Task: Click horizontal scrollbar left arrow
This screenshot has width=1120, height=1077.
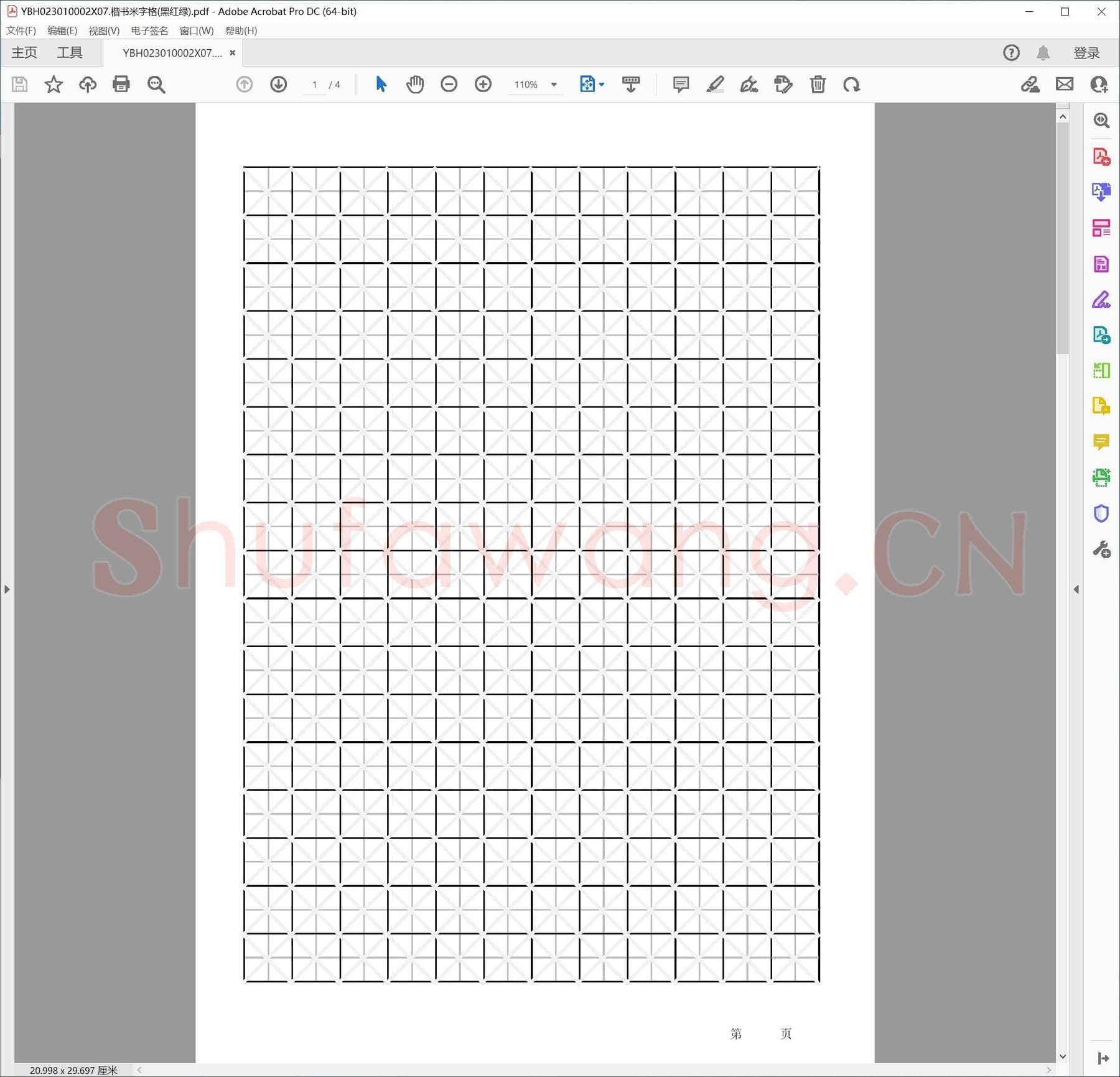Action: [139, 1070]
